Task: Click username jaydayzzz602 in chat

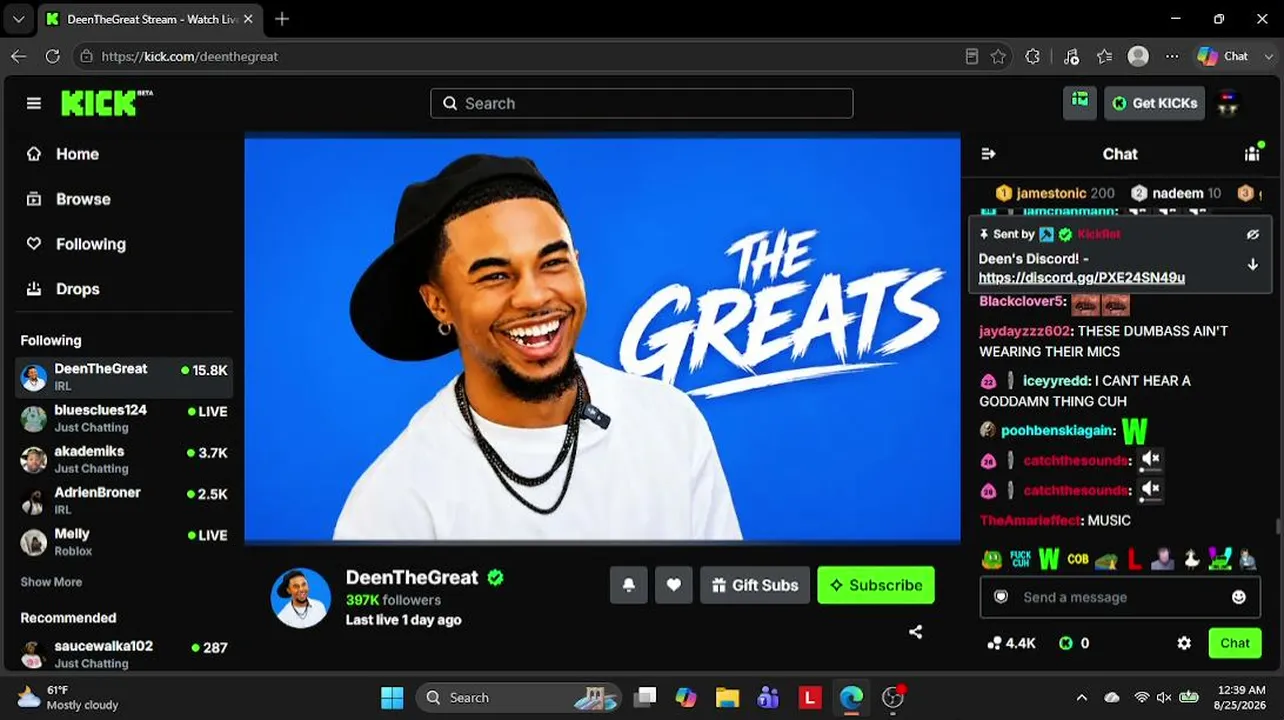Action: point(1025,331)
